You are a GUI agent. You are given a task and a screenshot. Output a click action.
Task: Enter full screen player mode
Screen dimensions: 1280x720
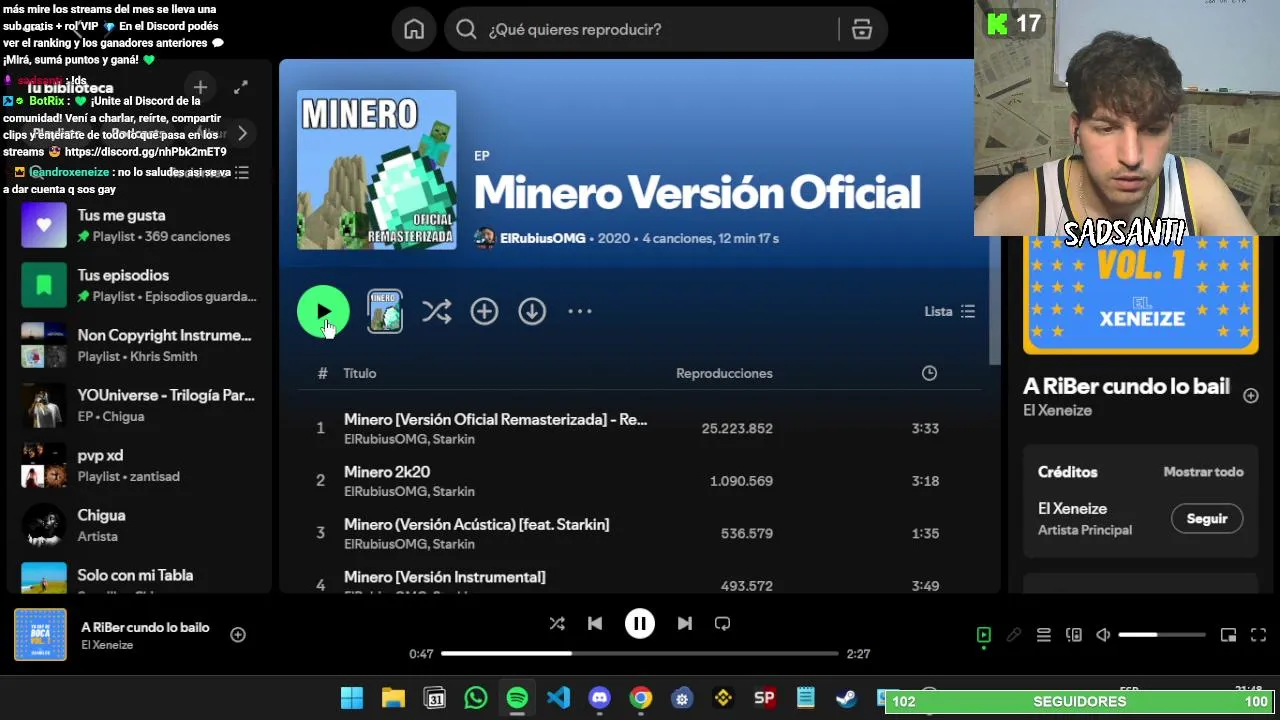tap(1258, 635)
